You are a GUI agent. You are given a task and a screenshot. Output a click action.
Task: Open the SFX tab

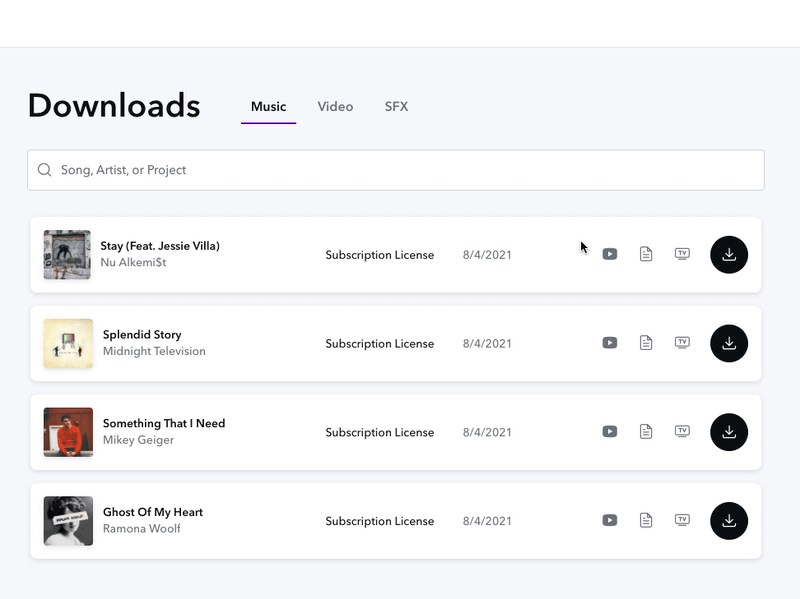click(396, 106)
